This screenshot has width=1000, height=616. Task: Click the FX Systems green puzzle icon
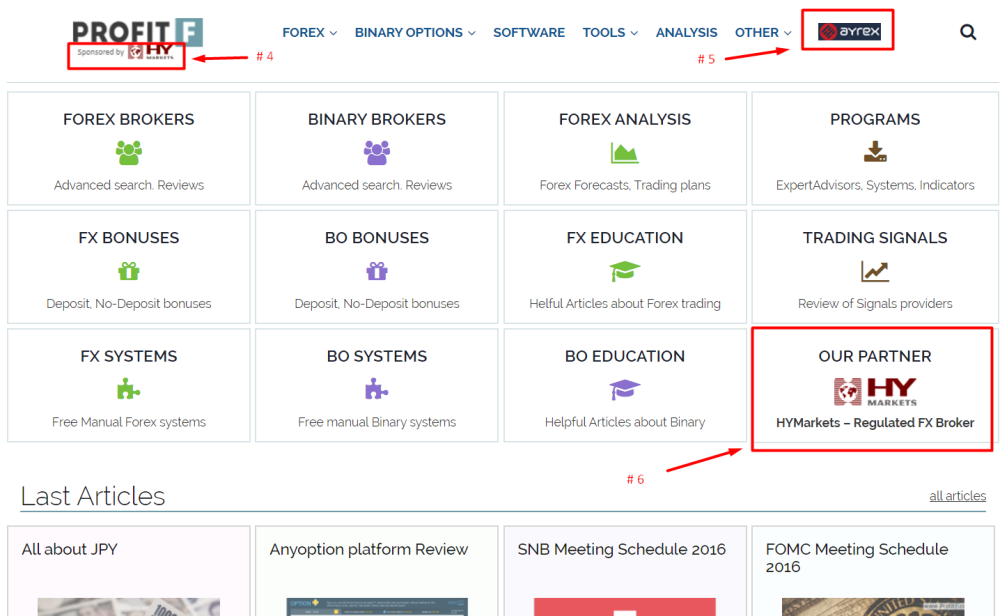(x=128, y=389)
